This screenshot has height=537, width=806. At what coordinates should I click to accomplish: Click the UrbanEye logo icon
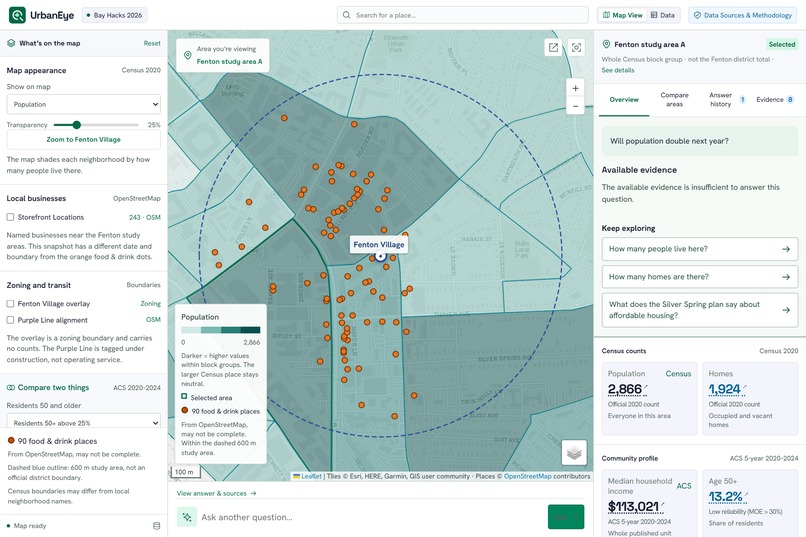17,15
